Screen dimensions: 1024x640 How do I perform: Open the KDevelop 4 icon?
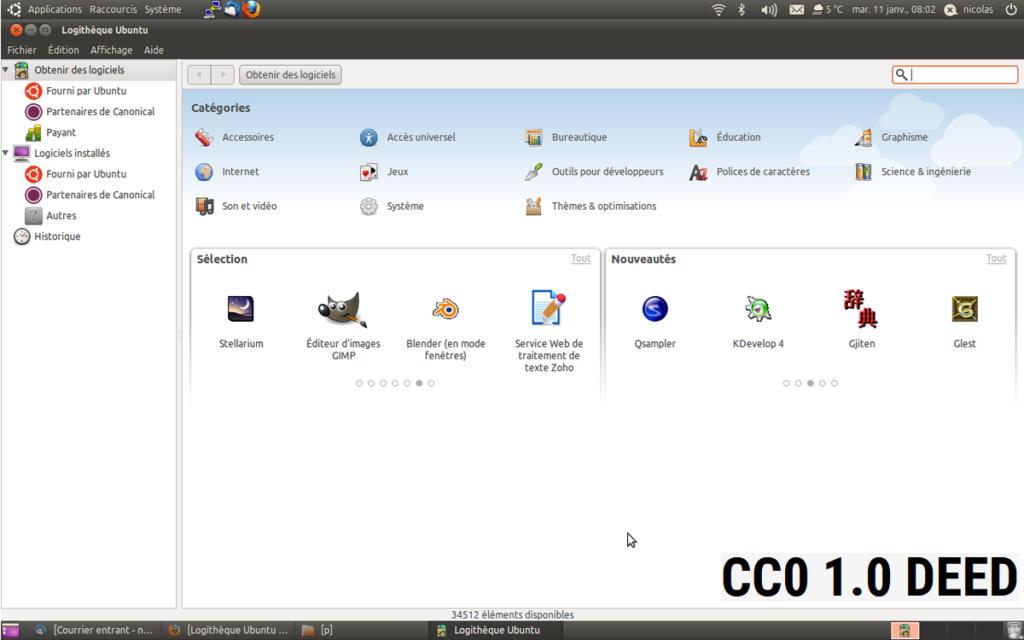point(758,309)
